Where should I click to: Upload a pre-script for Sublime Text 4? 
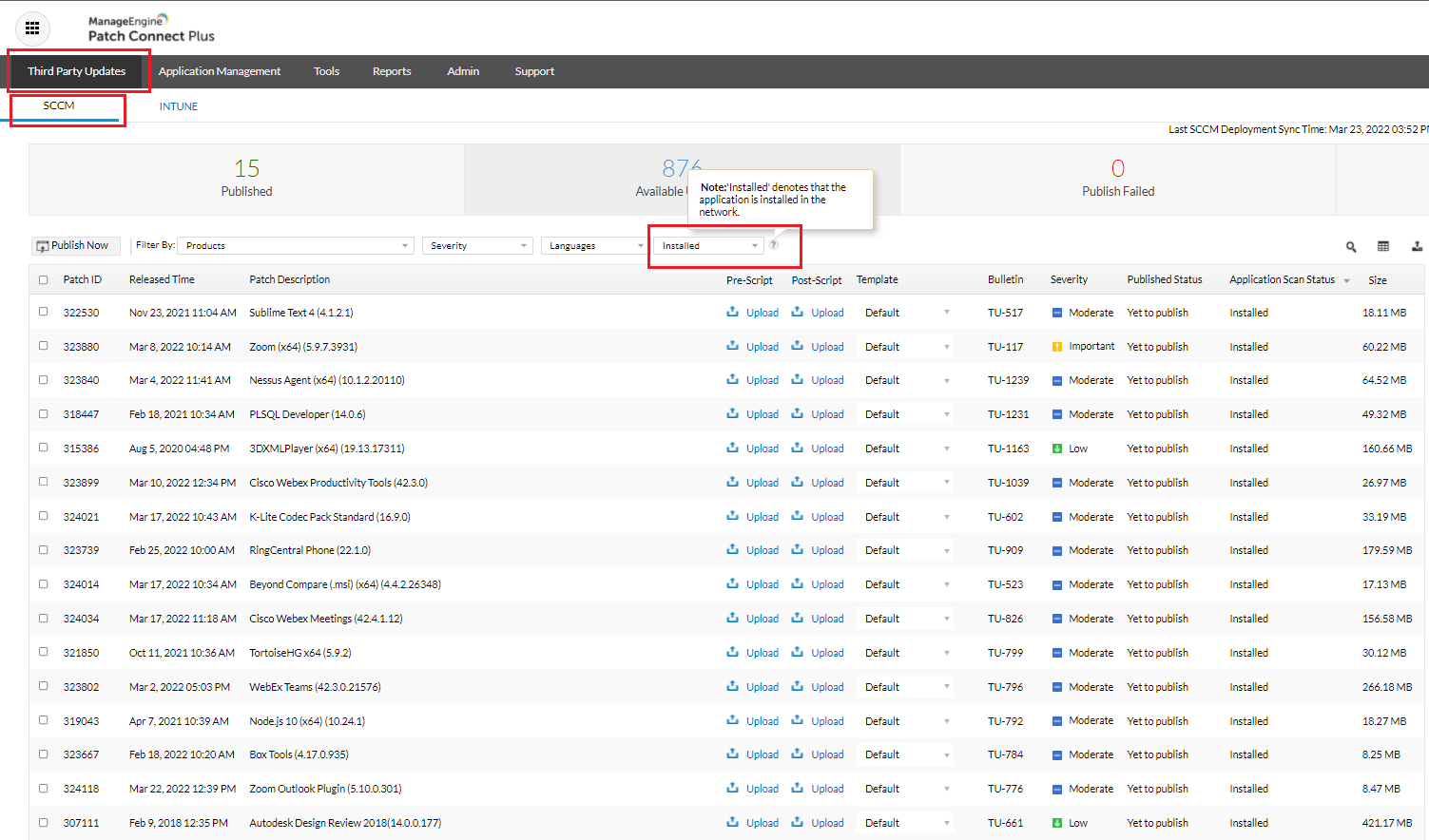click(x=753, y=313)
